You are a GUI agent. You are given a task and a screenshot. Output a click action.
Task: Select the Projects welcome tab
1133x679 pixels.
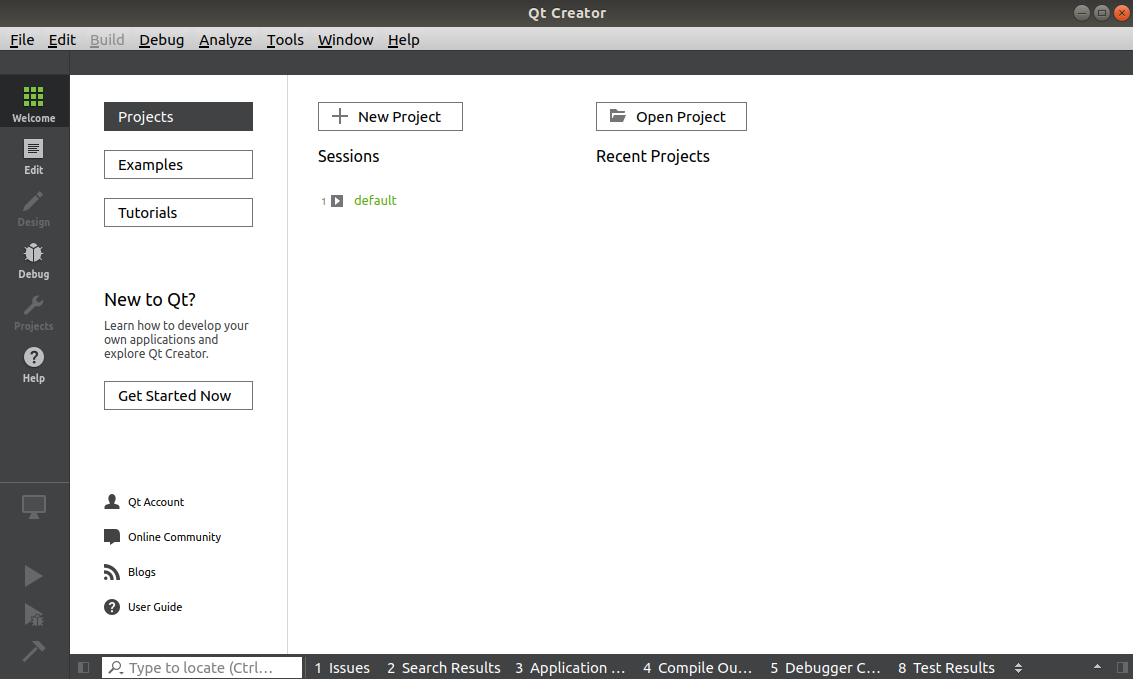(x=178, y=116)
